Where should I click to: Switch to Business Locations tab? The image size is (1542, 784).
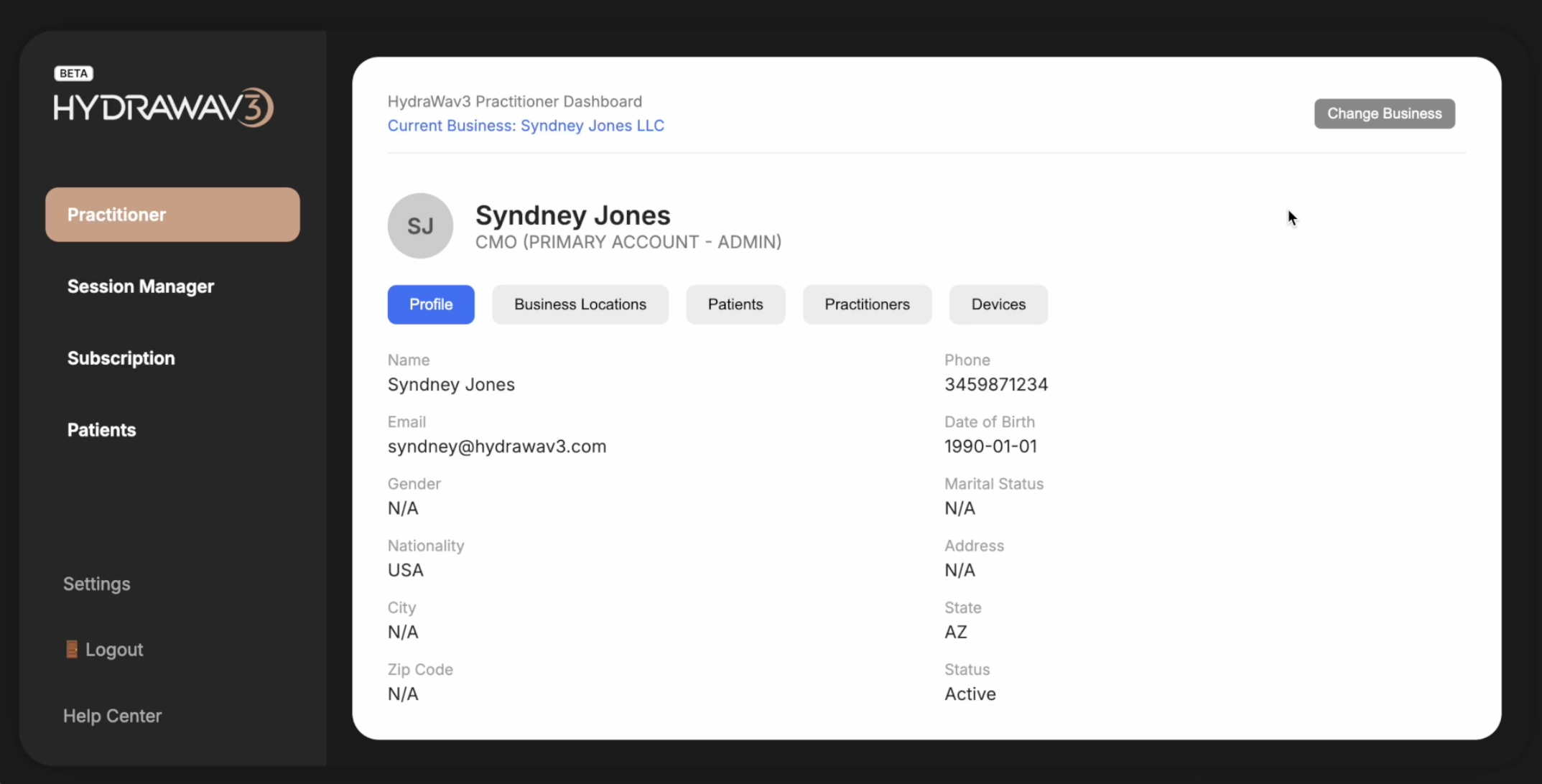coord(580,304)
